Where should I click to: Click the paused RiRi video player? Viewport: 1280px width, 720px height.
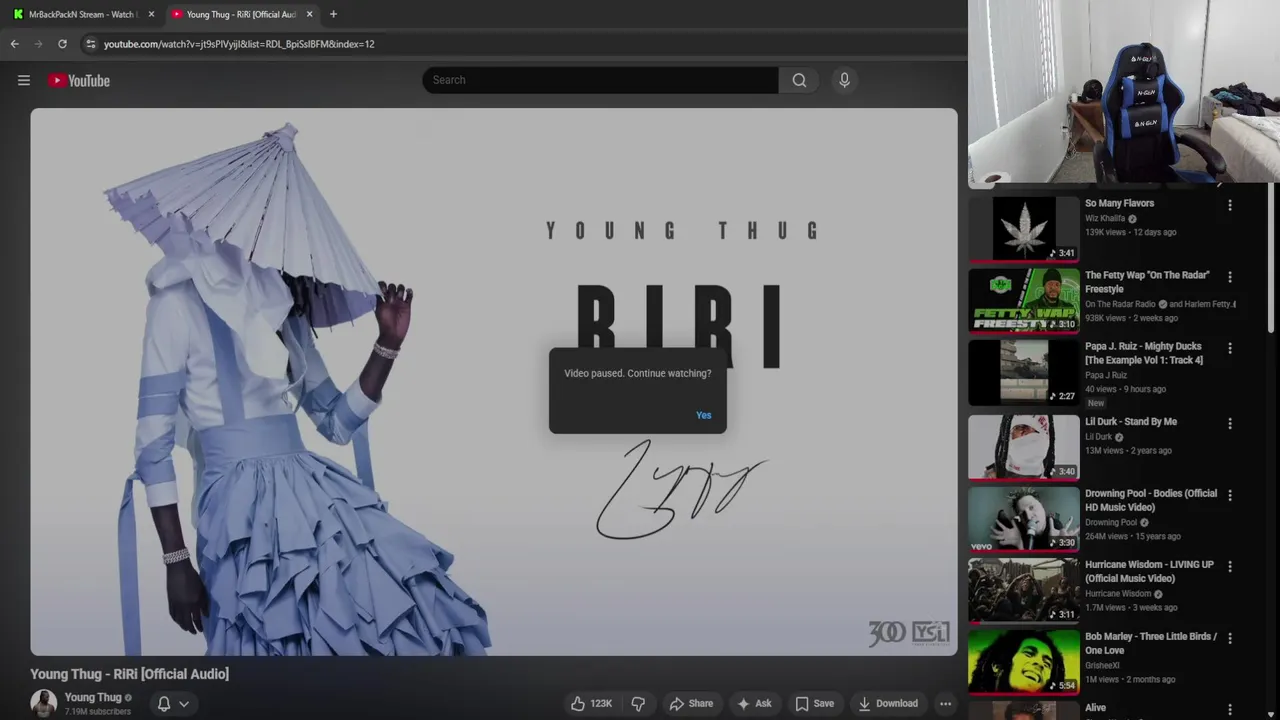point(494,382)
